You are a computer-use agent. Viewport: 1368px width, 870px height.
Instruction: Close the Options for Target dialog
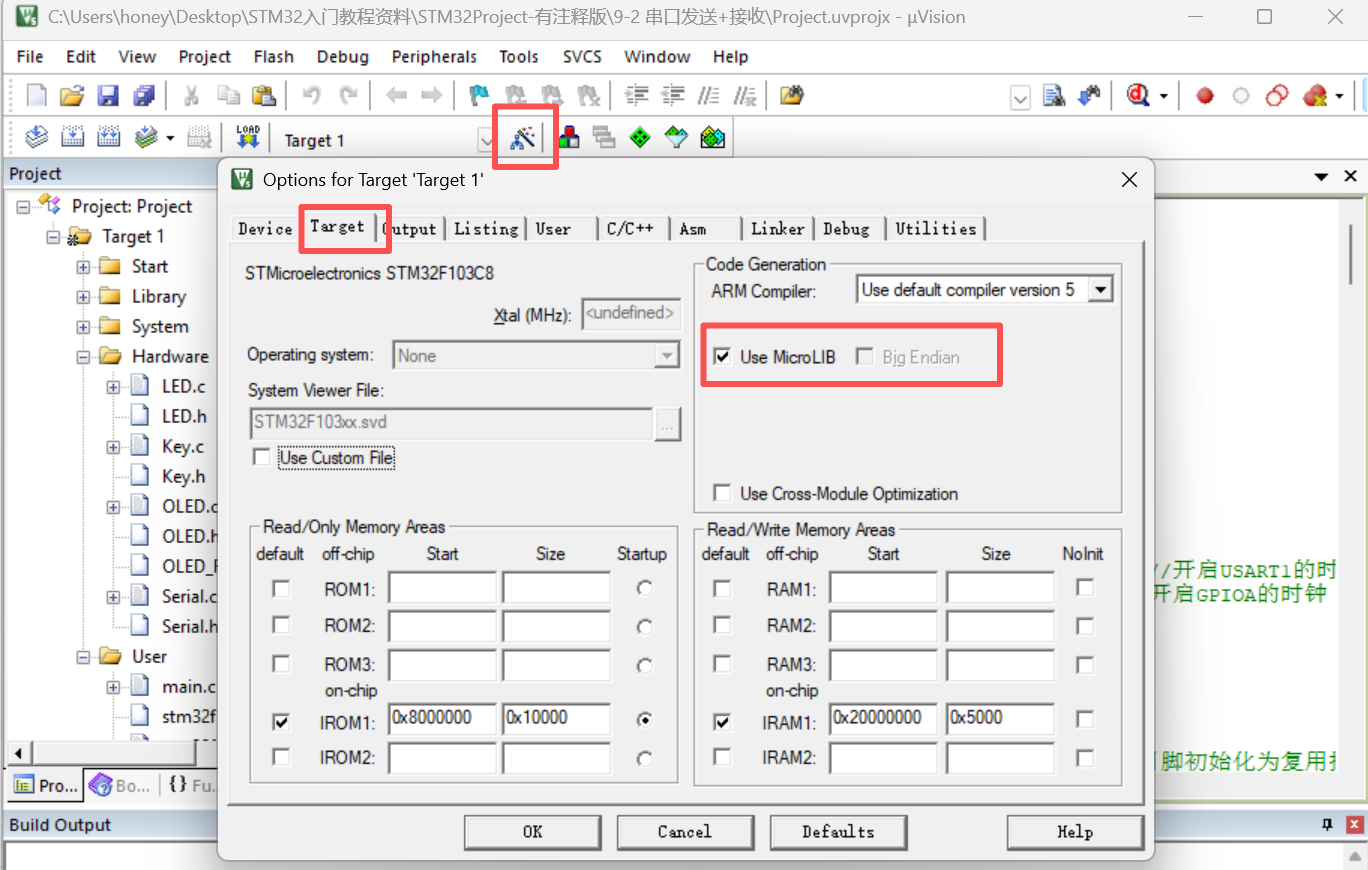coord(1129,180)
